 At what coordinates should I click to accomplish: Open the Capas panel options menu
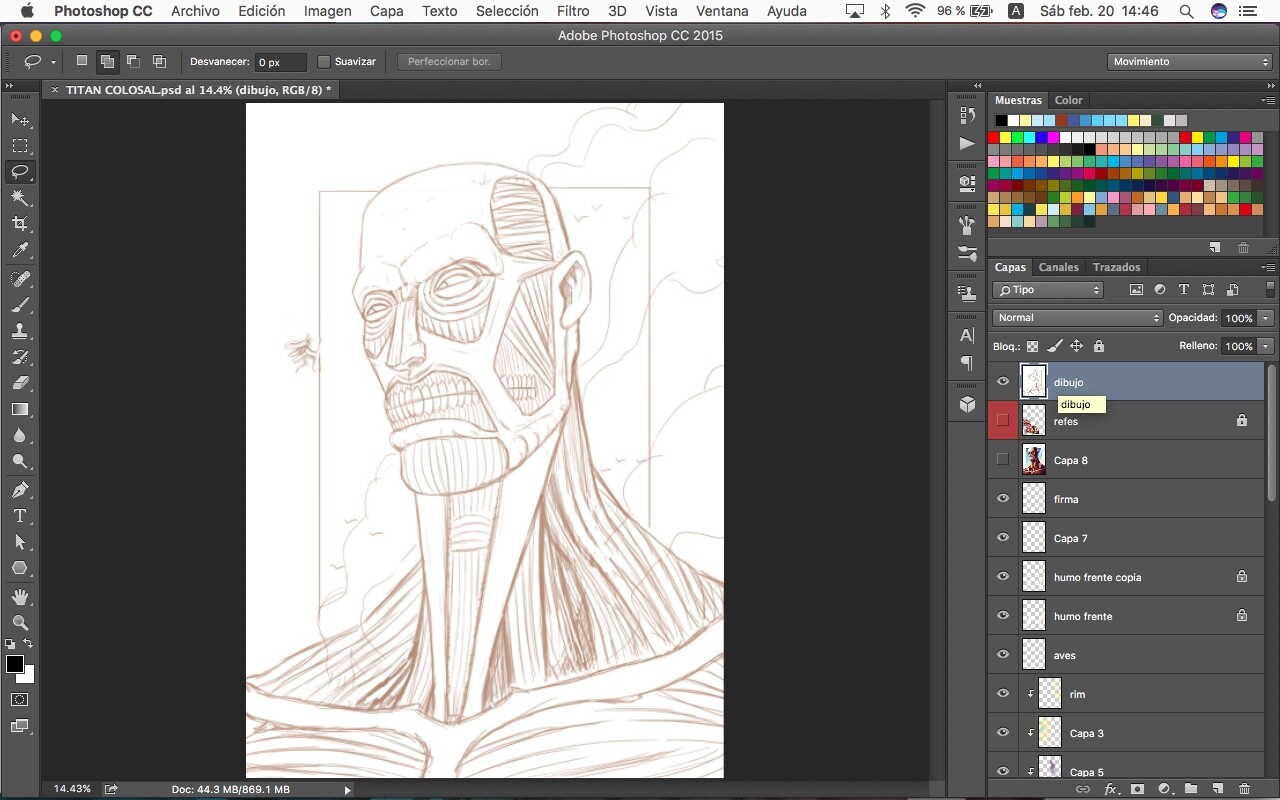pyautogui.click(x=1268, y=267)
